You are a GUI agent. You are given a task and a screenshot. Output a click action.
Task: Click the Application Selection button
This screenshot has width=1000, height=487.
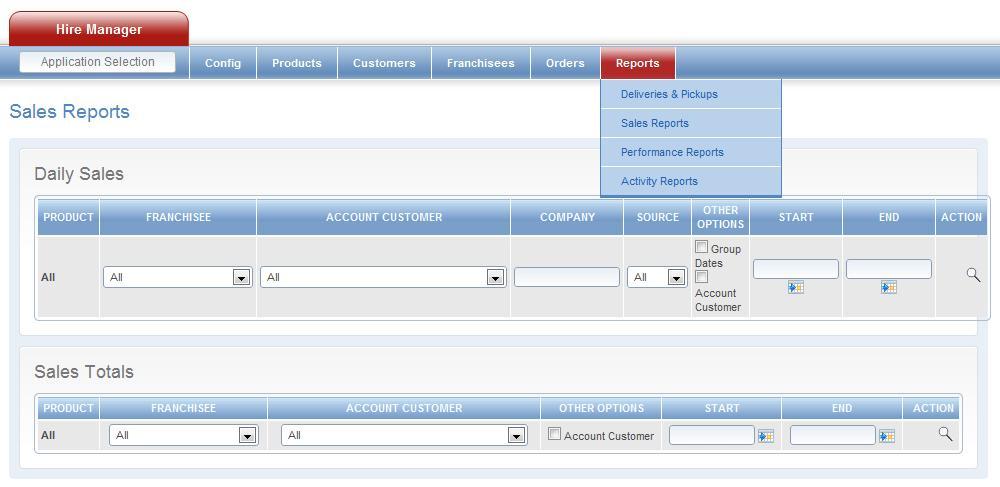97,62
